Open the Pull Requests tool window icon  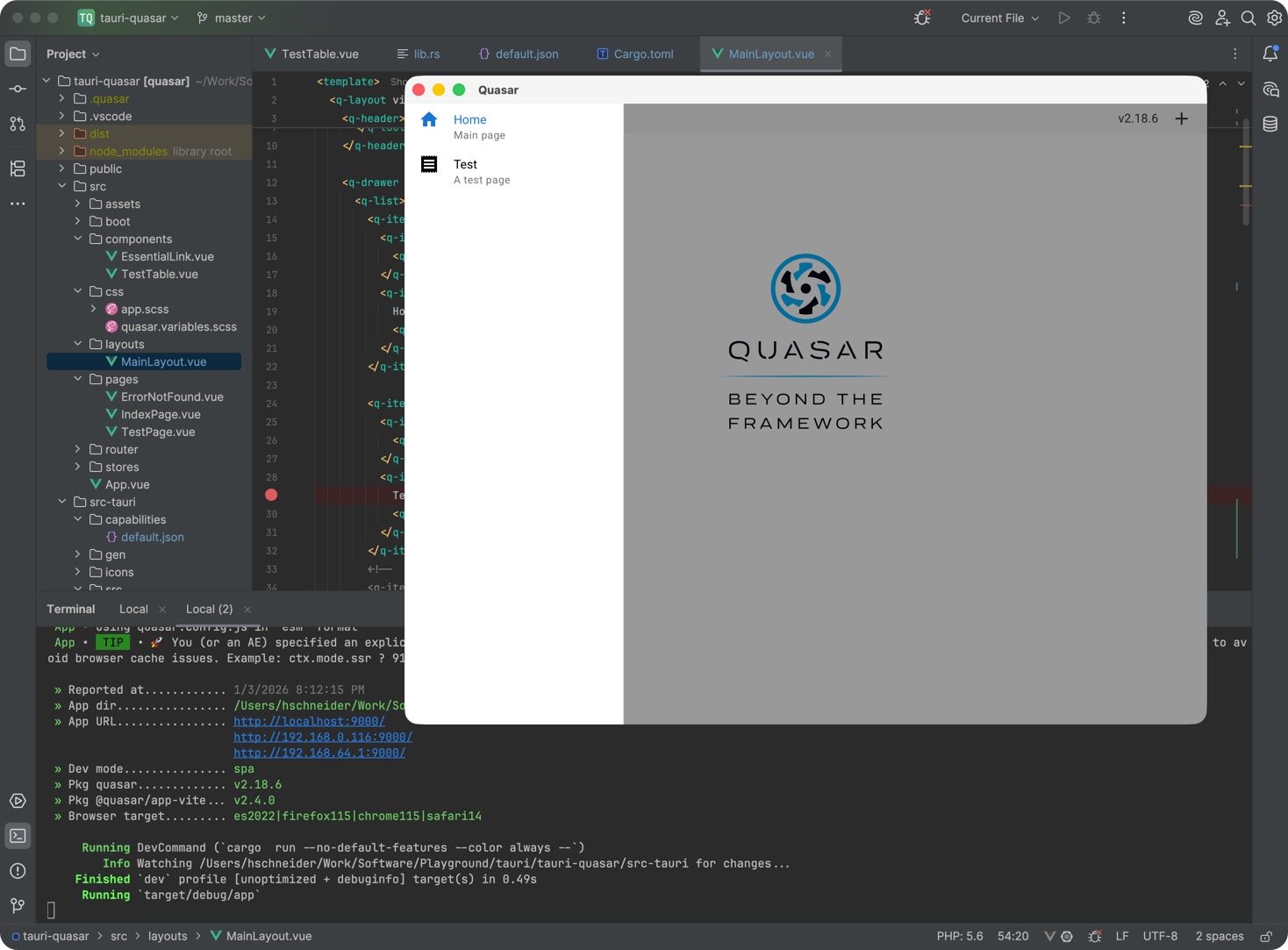(x=18, y=124)
